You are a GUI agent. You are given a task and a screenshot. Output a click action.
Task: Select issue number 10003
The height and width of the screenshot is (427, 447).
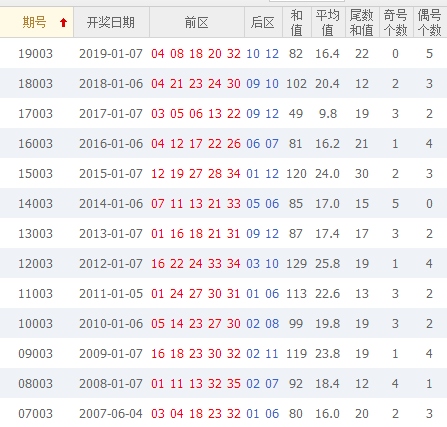[35, 324]
